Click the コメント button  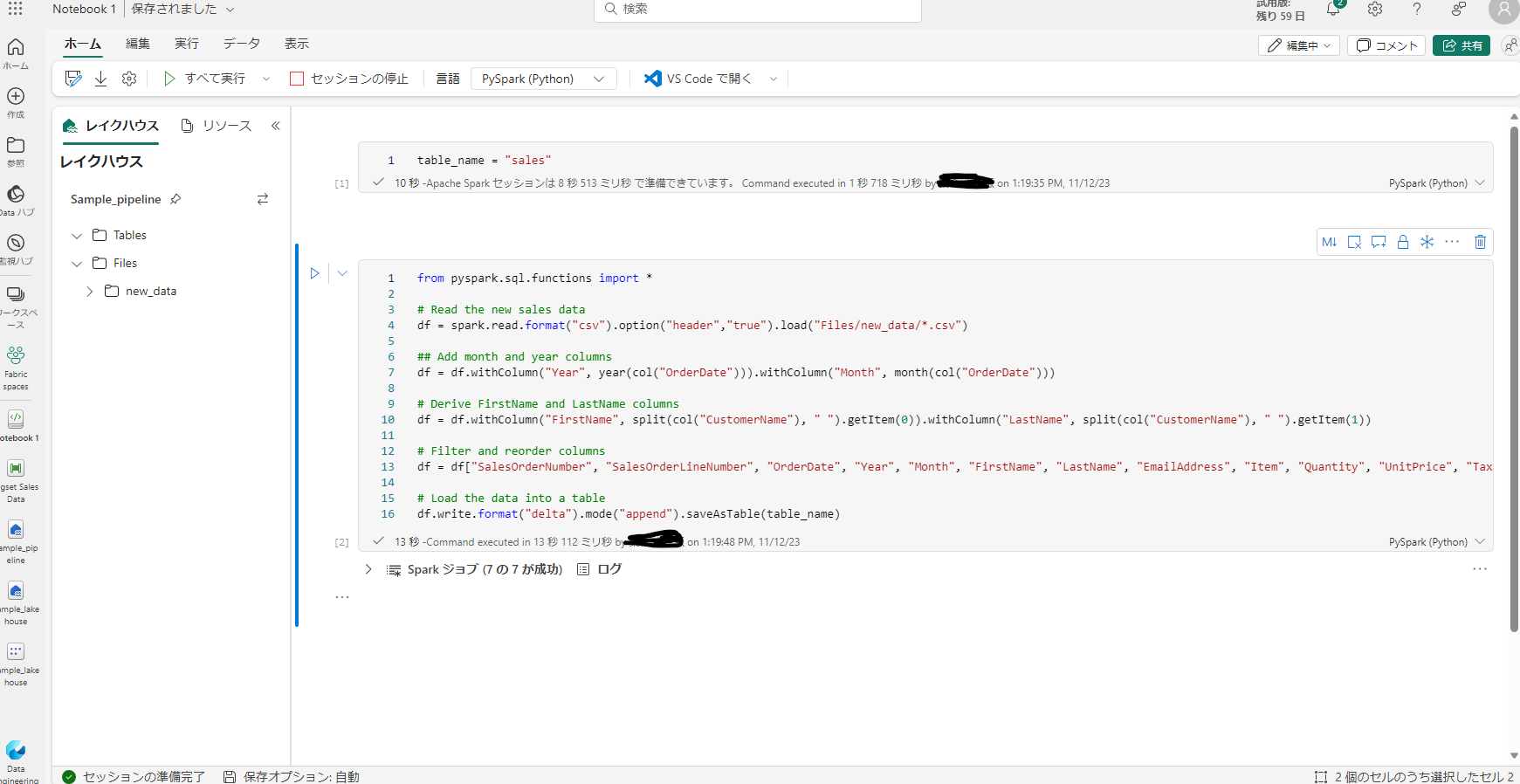1386,45
